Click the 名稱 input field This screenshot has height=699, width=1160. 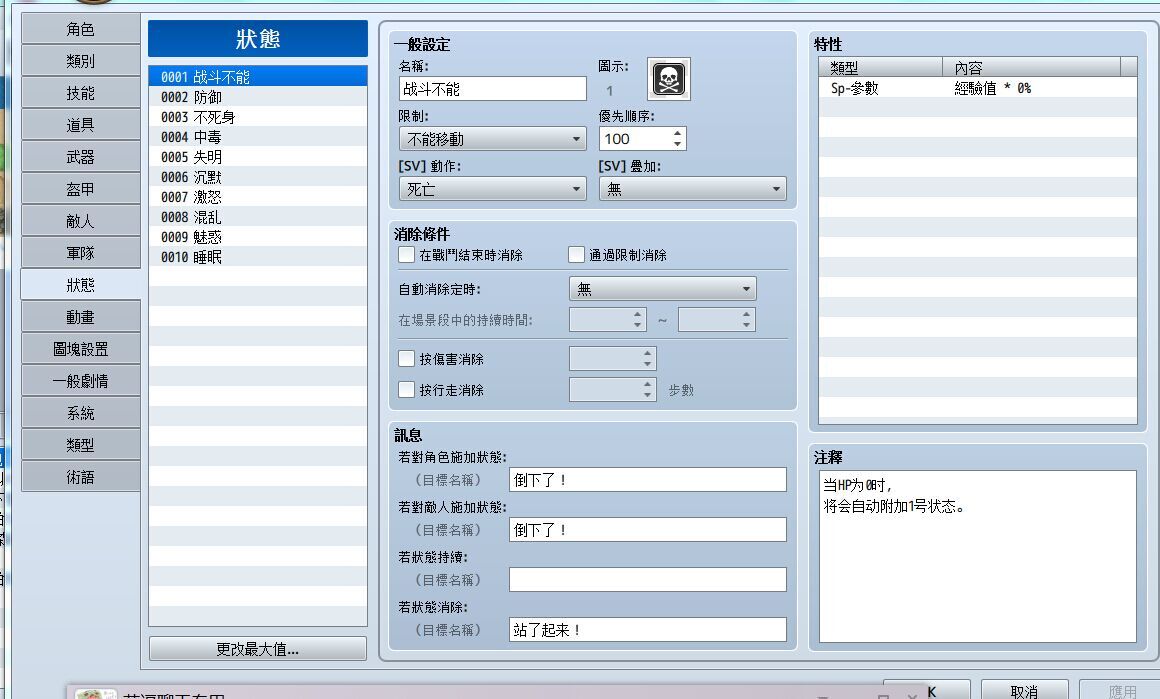(492, 89)
